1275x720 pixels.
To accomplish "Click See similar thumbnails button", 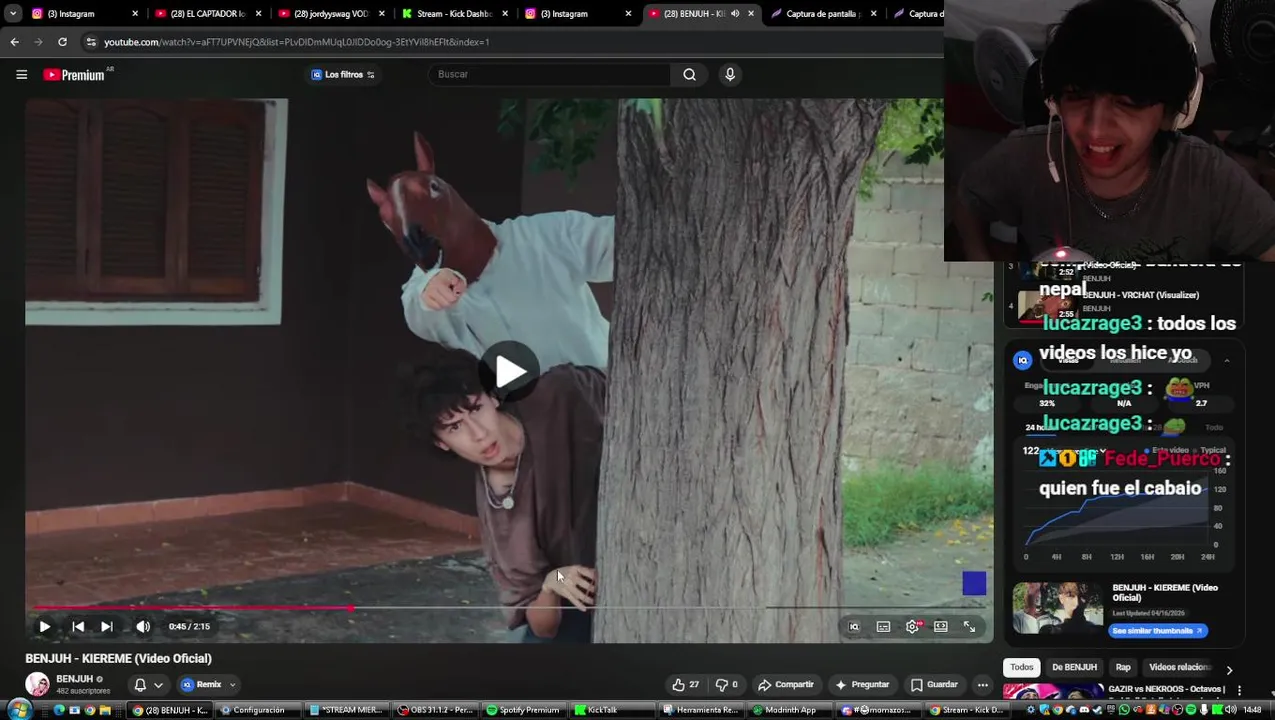I will (x=1158, y=631).
